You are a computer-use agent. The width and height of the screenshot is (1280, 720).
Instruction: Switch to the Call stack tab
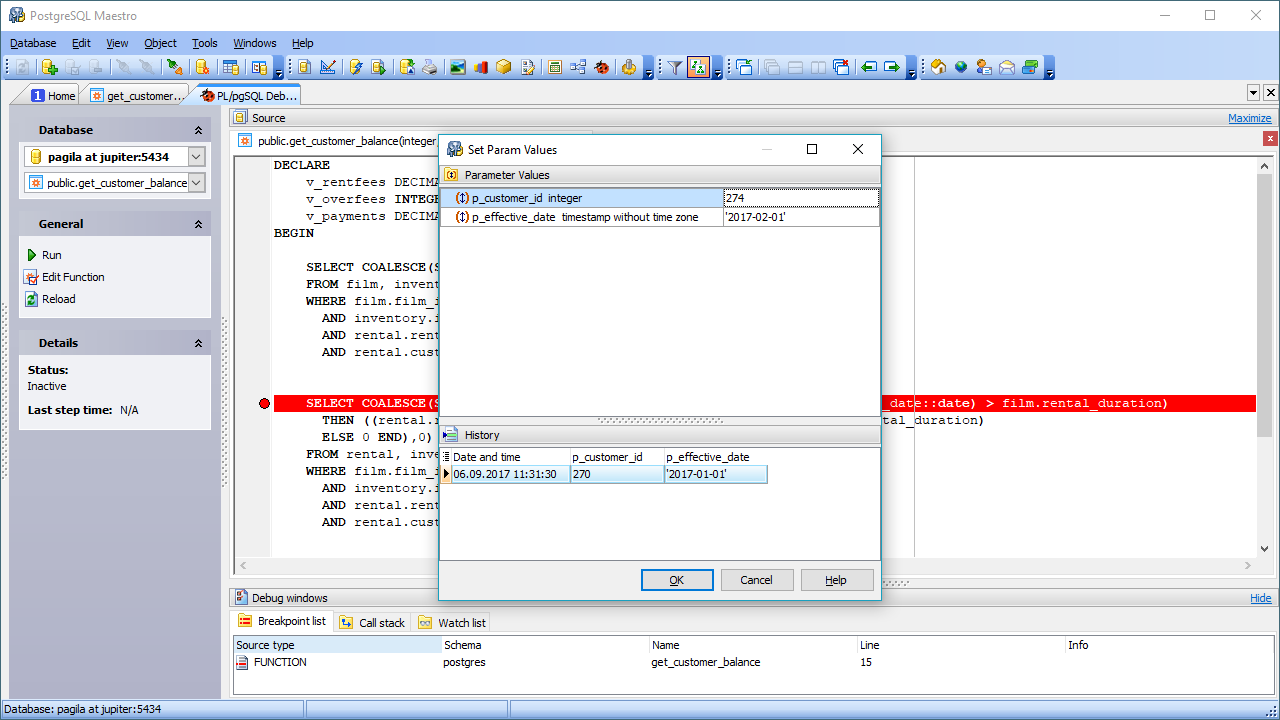[372, 622]
